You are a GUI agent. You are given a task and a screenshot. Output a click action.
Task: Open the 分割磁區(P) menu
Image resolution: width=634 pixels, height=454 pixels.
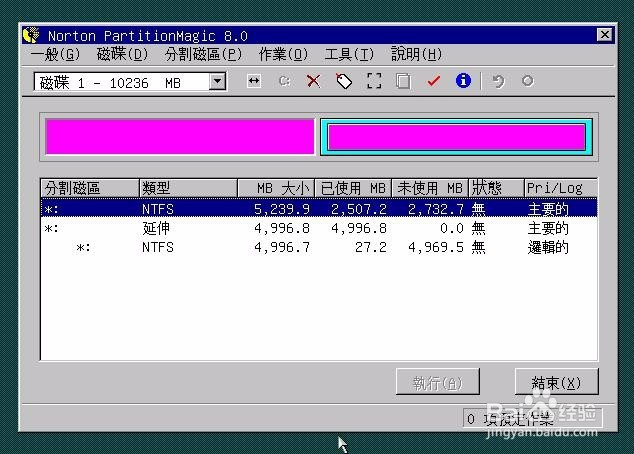pos(203,54)
